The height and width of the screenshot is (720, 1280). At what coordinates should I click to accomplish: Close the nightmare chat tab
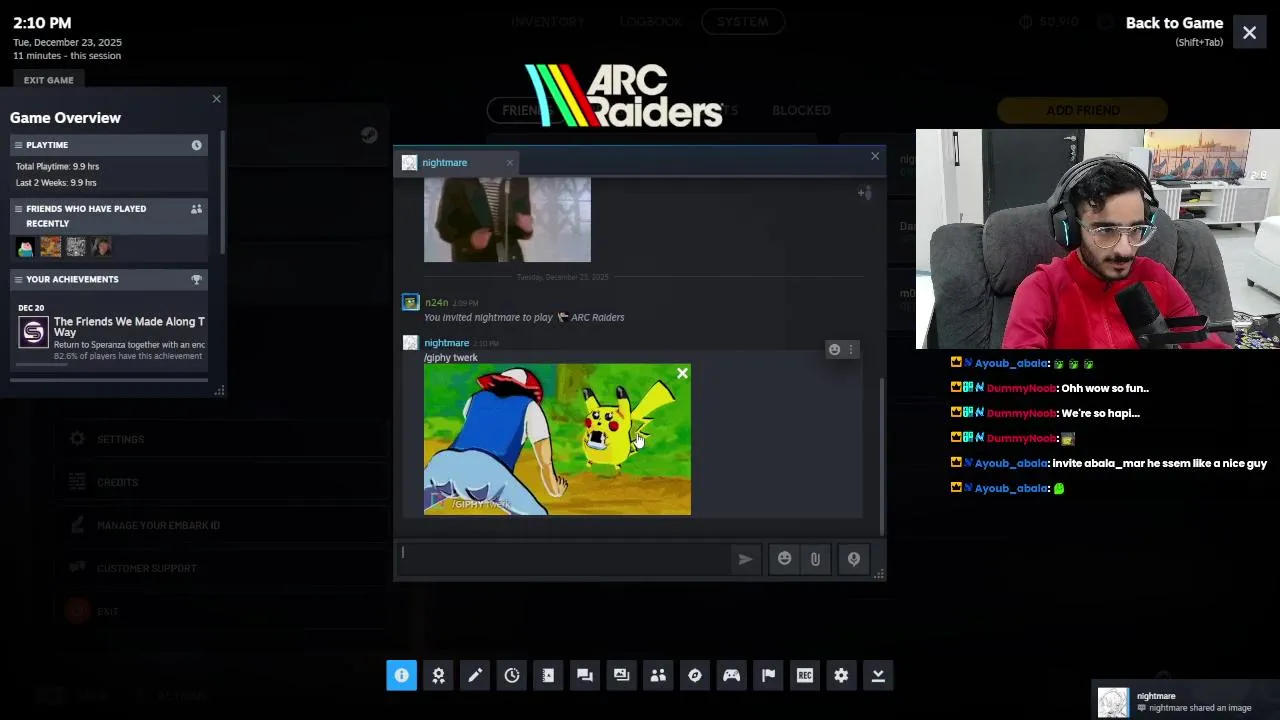coord(509,163)
